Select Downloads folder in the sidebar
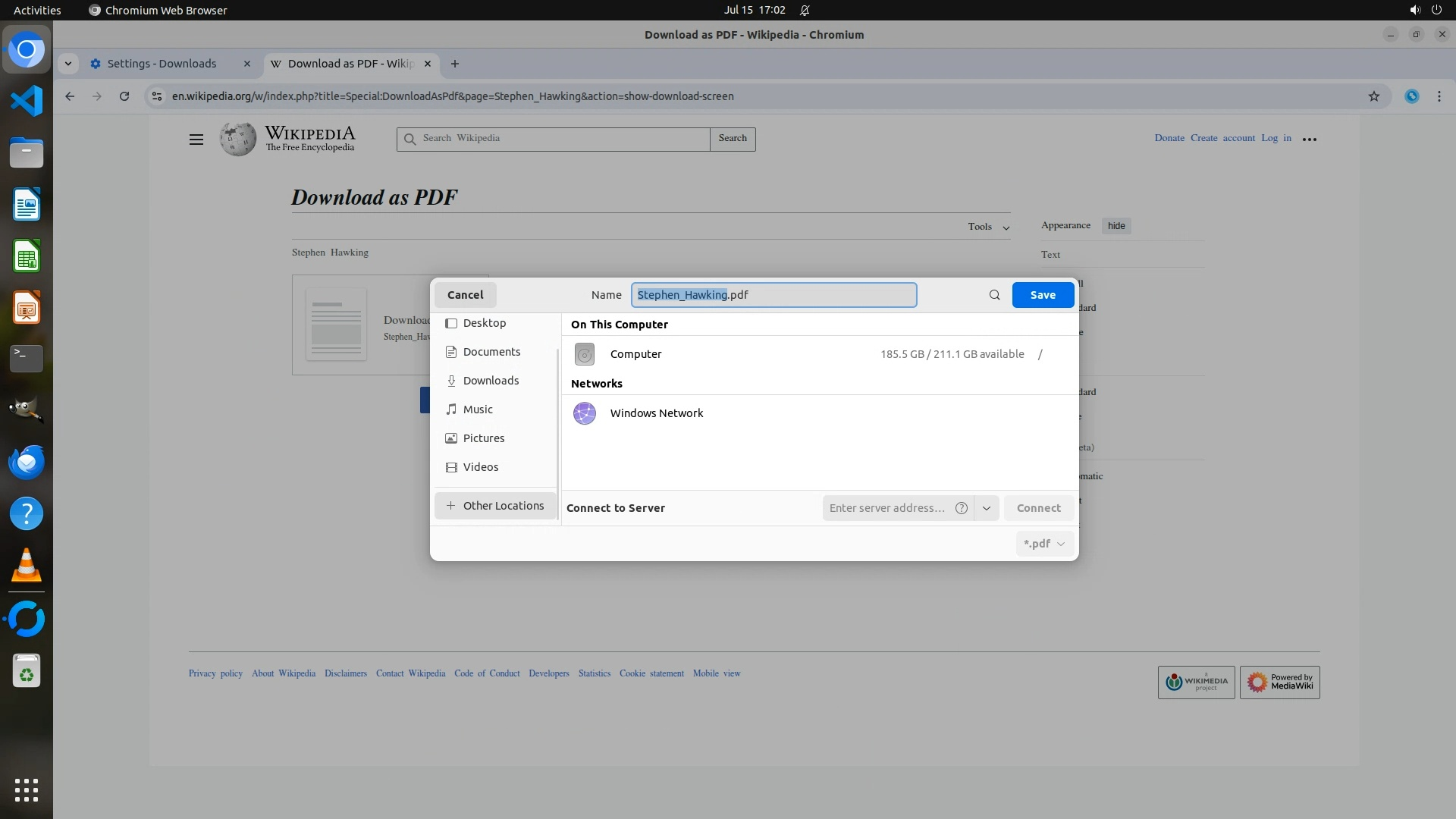 click(491, 381)
